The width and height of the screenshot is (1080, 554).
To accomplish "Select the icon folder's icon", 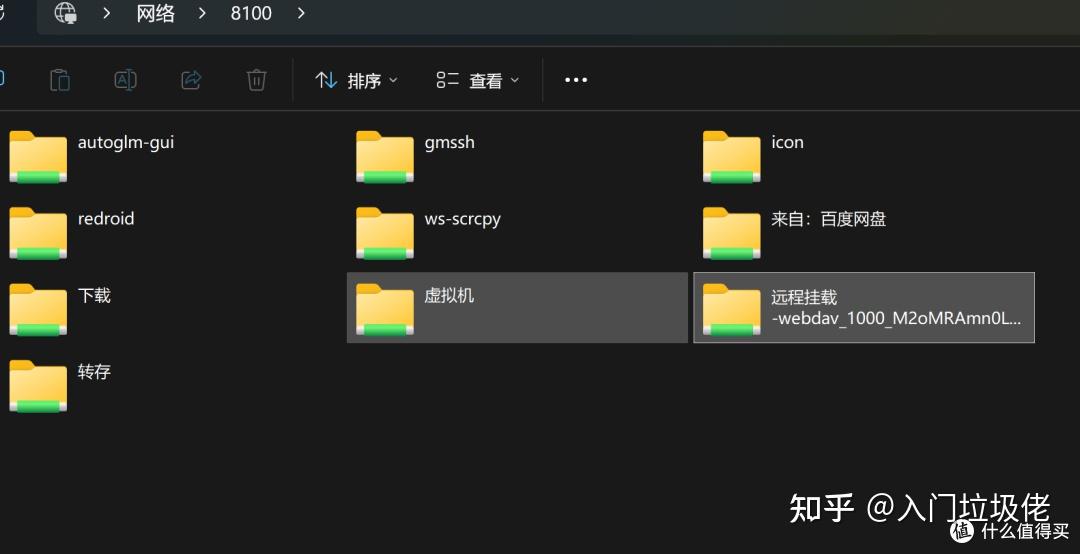I will (x=731, y=156).
